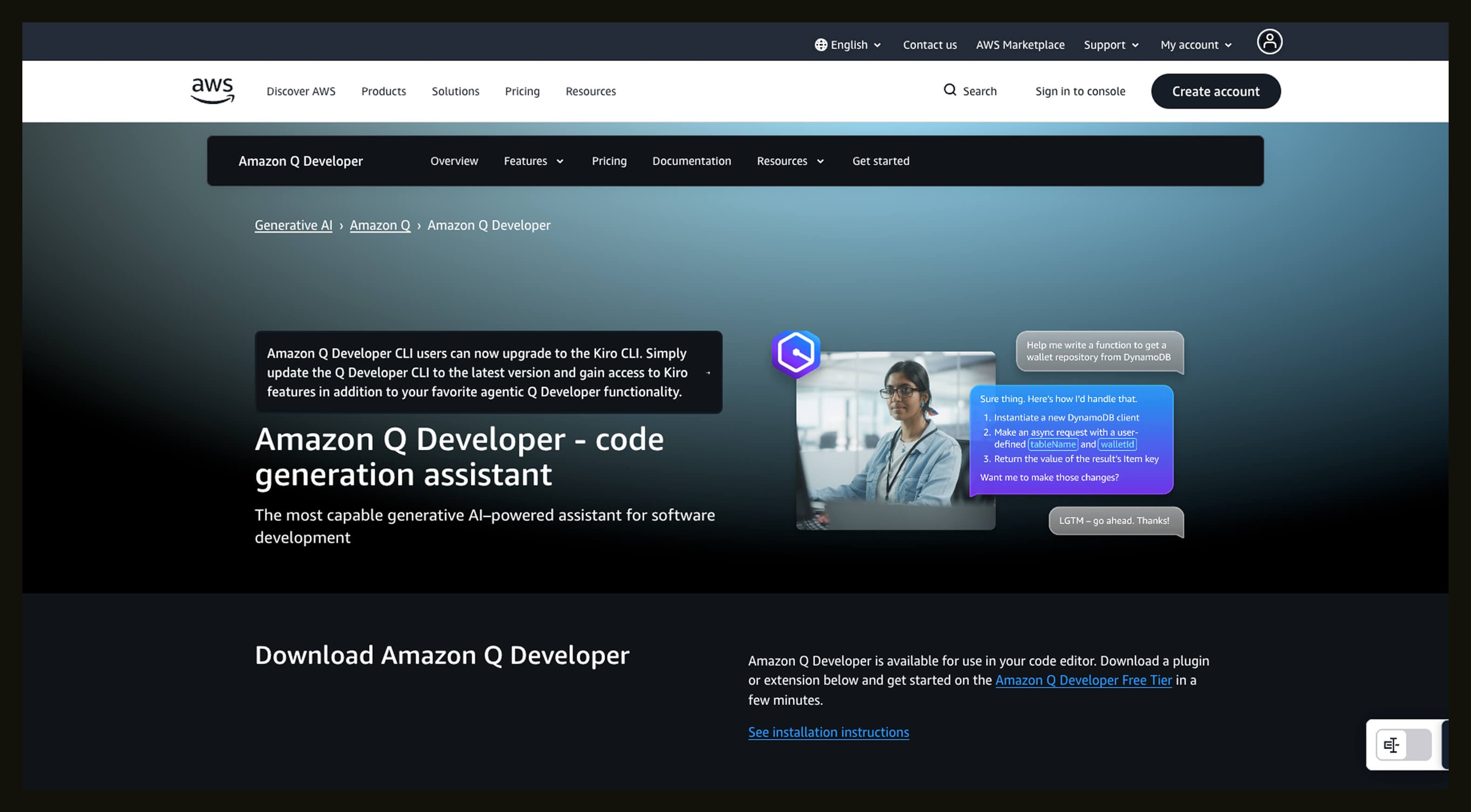Expand the Support dropdown
The height and width of the screenshot is (812, 1471).
(x=1110, y=45)
